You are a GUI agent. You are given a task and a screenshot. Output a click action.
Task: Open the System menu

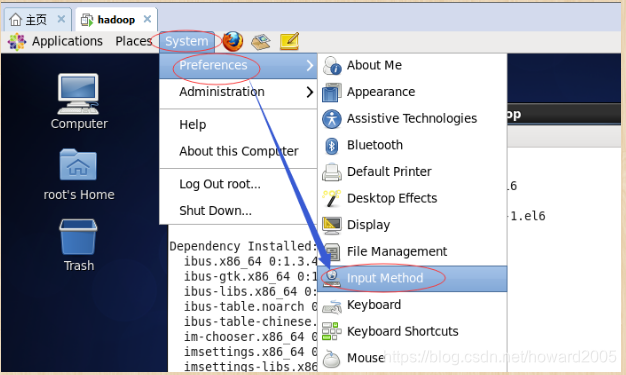pos(186,41)
